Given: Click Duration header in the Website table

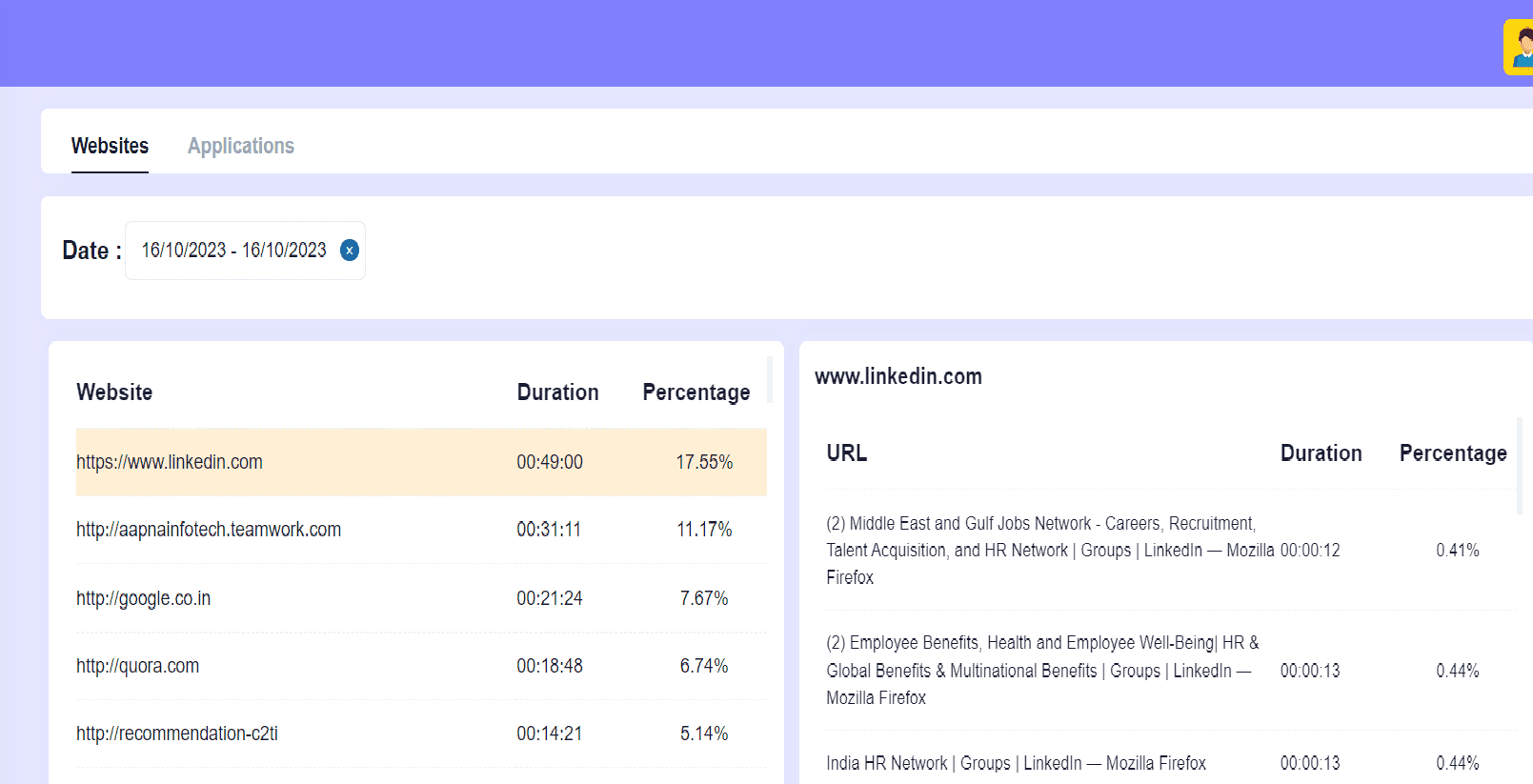Looking at the screenshot, I should tap(557, 392).
